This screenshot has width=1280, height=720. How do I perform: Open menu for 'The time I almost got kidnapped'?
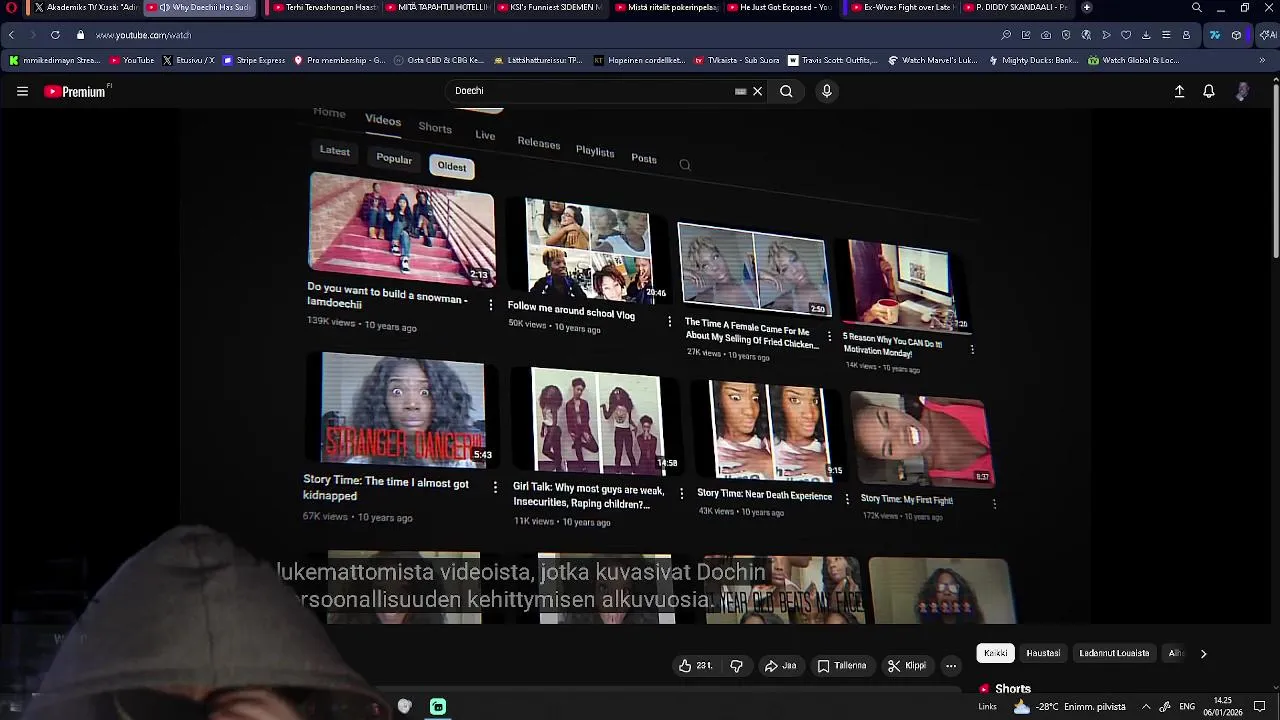494,487
